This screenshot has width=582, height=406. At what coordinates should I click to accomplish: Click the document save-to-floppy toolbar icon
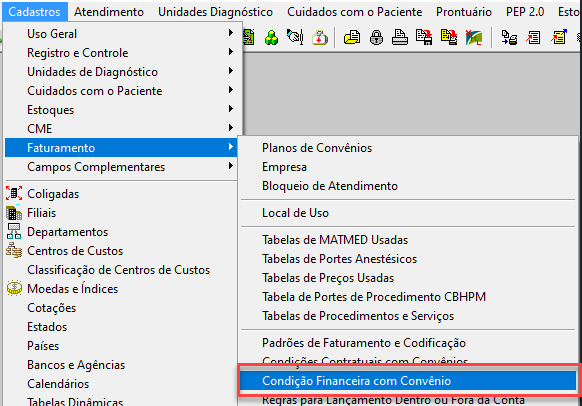[424, 37]
